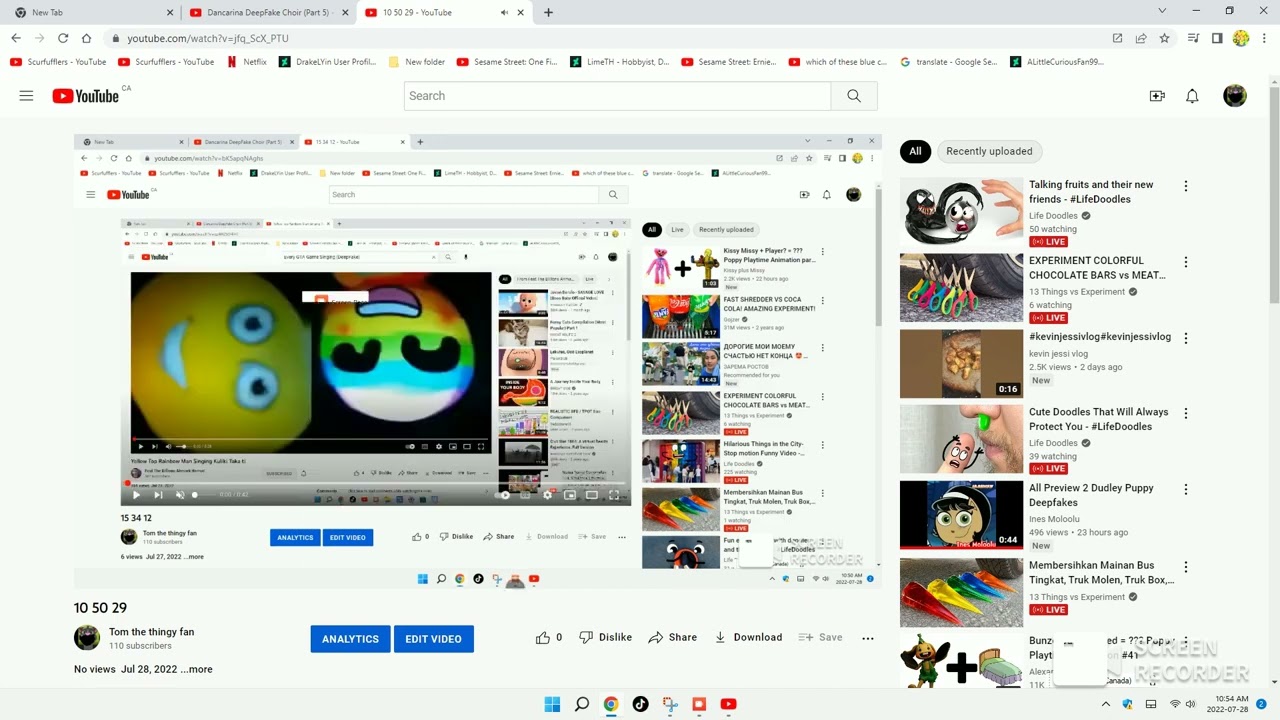This screenshot has height=720, width=1280.
Task: Open the New folder bookmarks folder
Action: point(417,61)
